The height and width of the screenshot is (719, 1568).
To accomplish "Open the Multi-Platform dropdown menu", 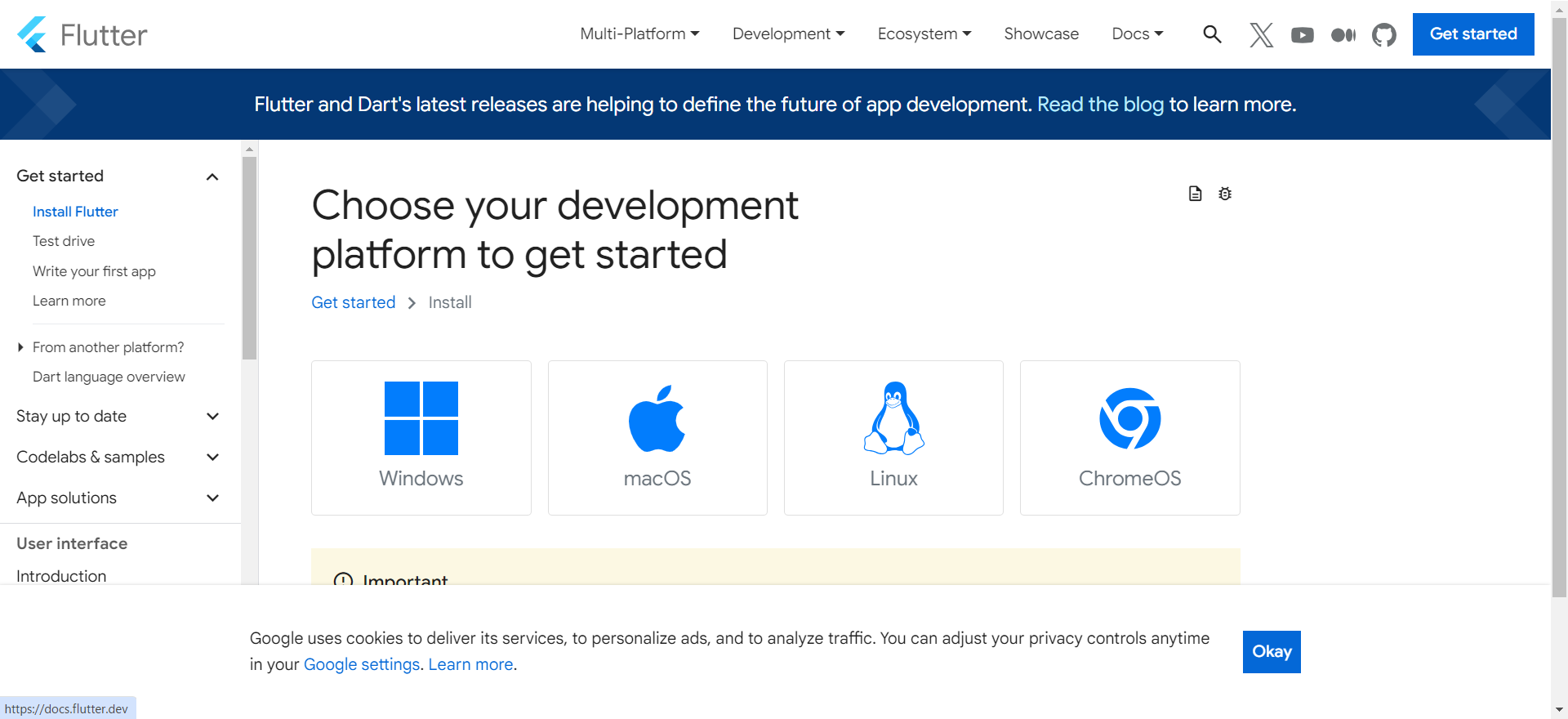I will [639, 34].
